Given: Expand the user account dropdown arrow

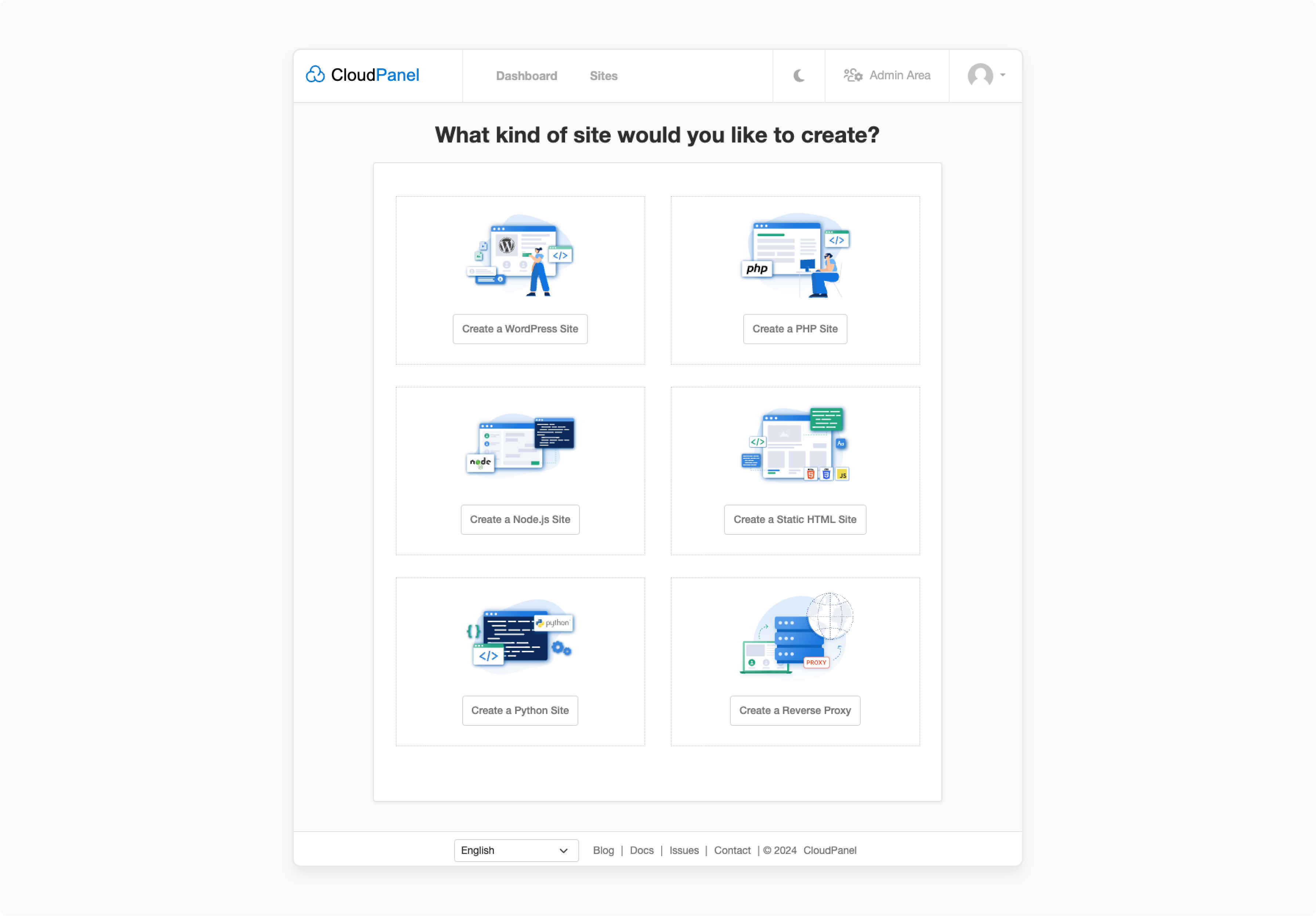Looking at the screenshot, I should [1002, 75].
